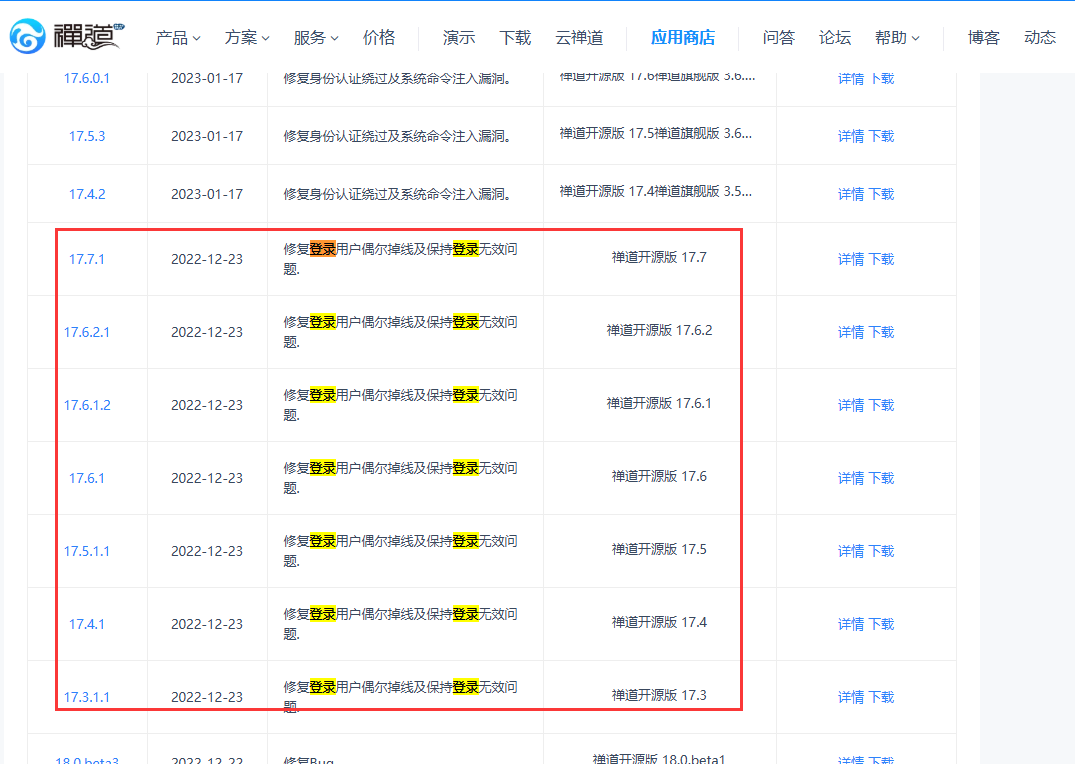Select compatibility text 禅道开源版 17.5

tap(659, 549)
